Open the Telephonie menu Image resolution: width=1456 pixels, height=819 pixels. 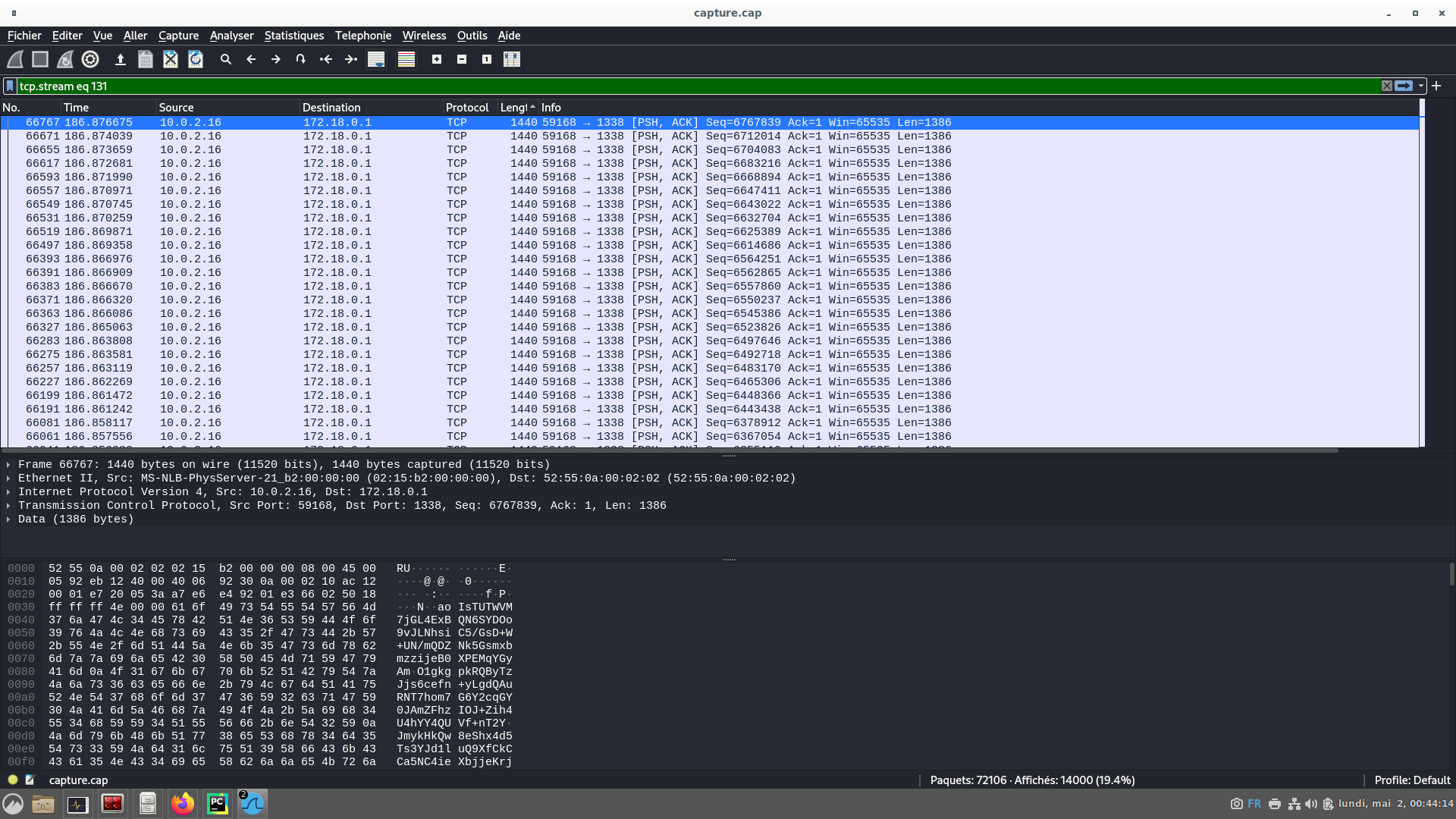(363, 36)
